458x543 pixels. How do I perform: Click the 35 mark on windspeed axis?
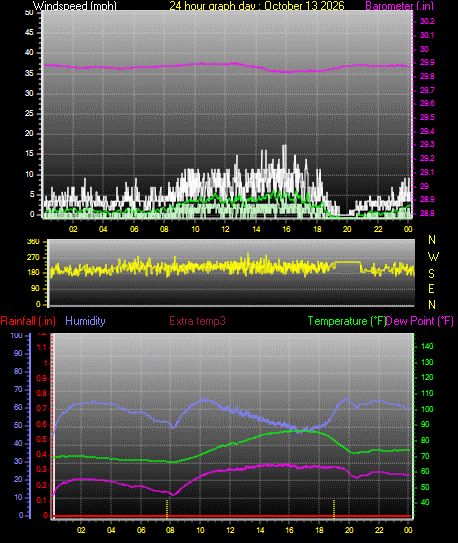click(29, 73)
